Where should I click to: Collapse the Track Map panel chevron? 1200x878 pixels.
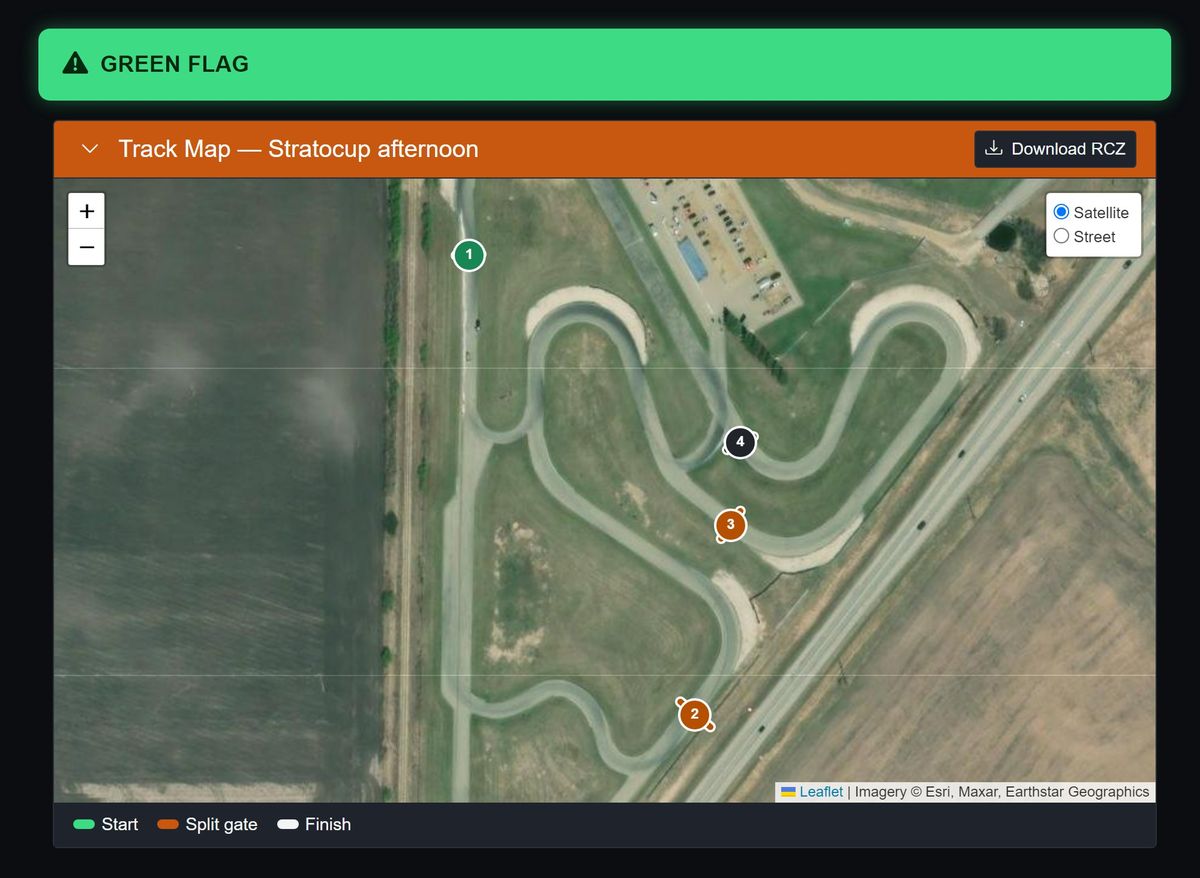click(x=90, y=149)
